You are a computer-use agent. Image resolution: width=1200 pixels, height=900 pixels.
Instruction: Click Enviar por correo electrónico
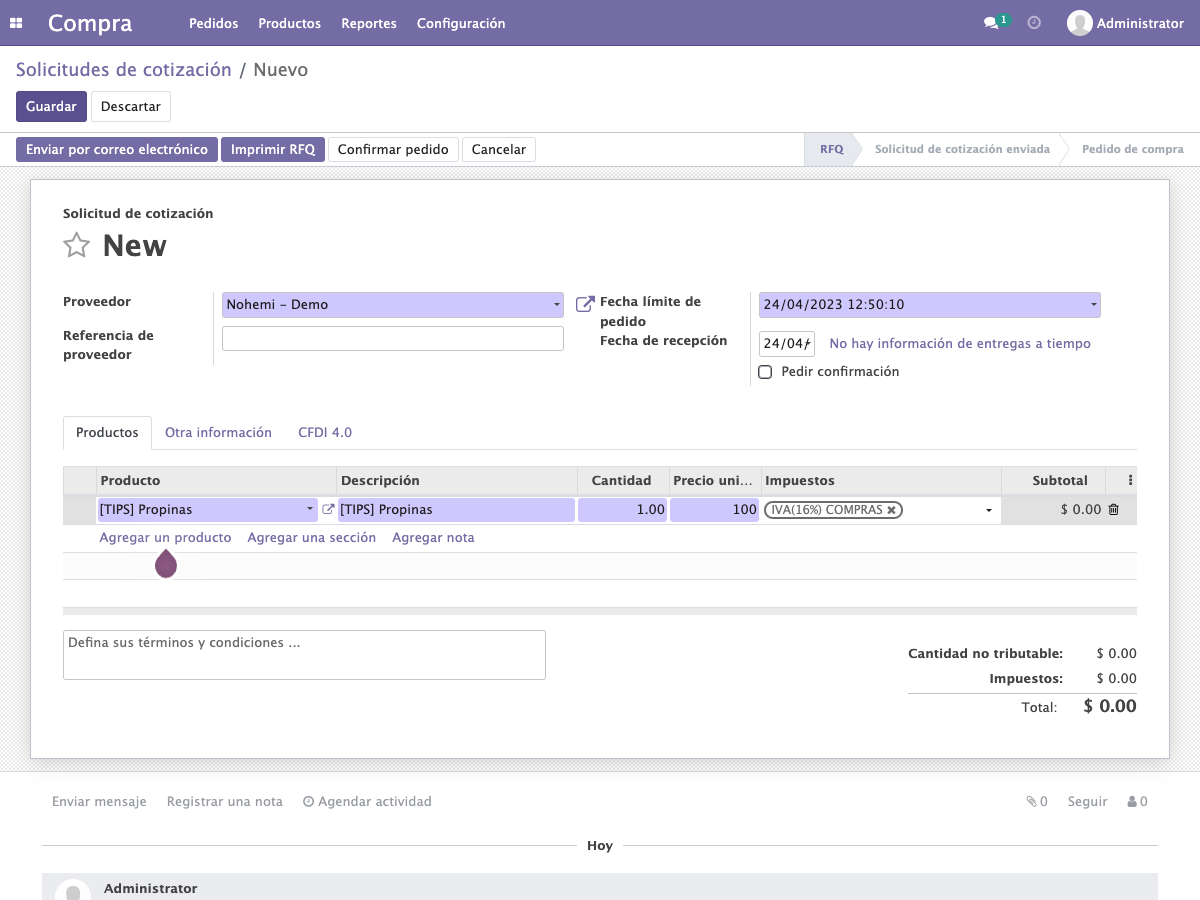coord(117,150)
